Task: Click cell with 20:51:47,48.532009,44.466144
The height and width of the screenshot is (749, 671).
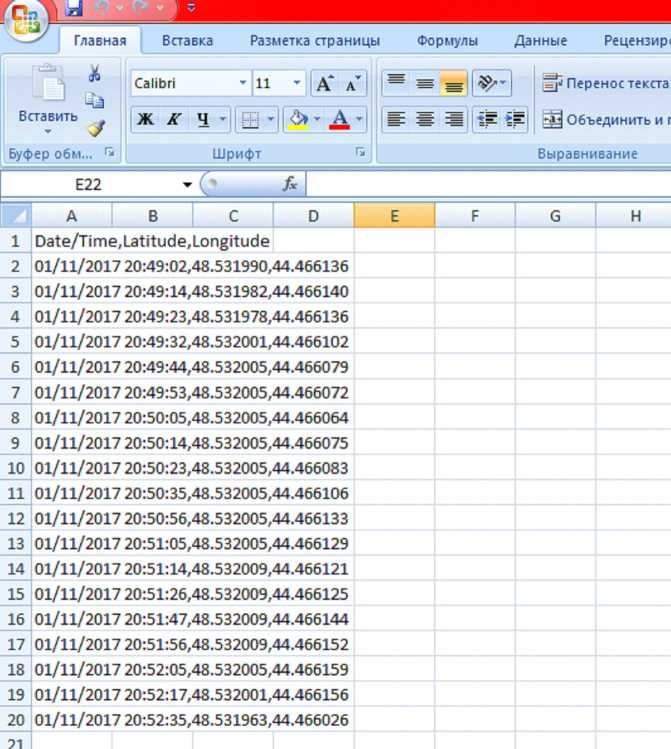Action: pos(192,619)
